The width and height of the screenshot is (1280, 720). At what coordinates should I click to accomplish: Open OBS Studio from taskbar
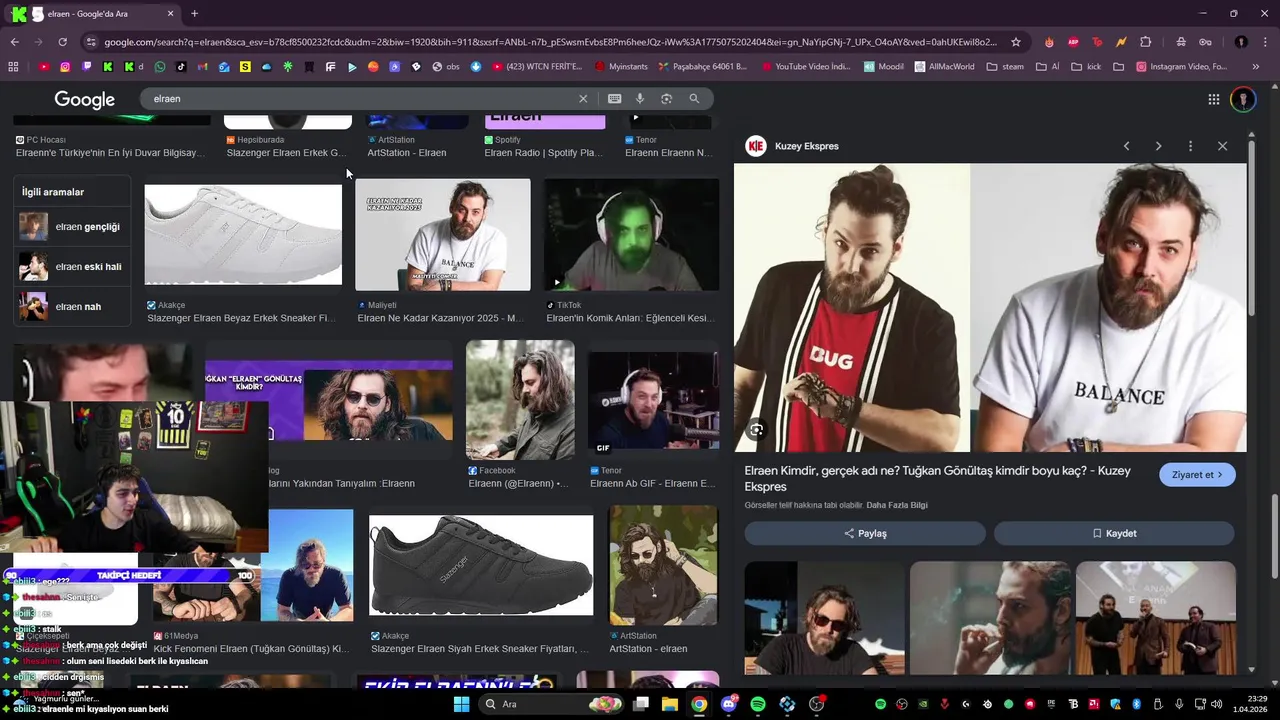(816, 704)
